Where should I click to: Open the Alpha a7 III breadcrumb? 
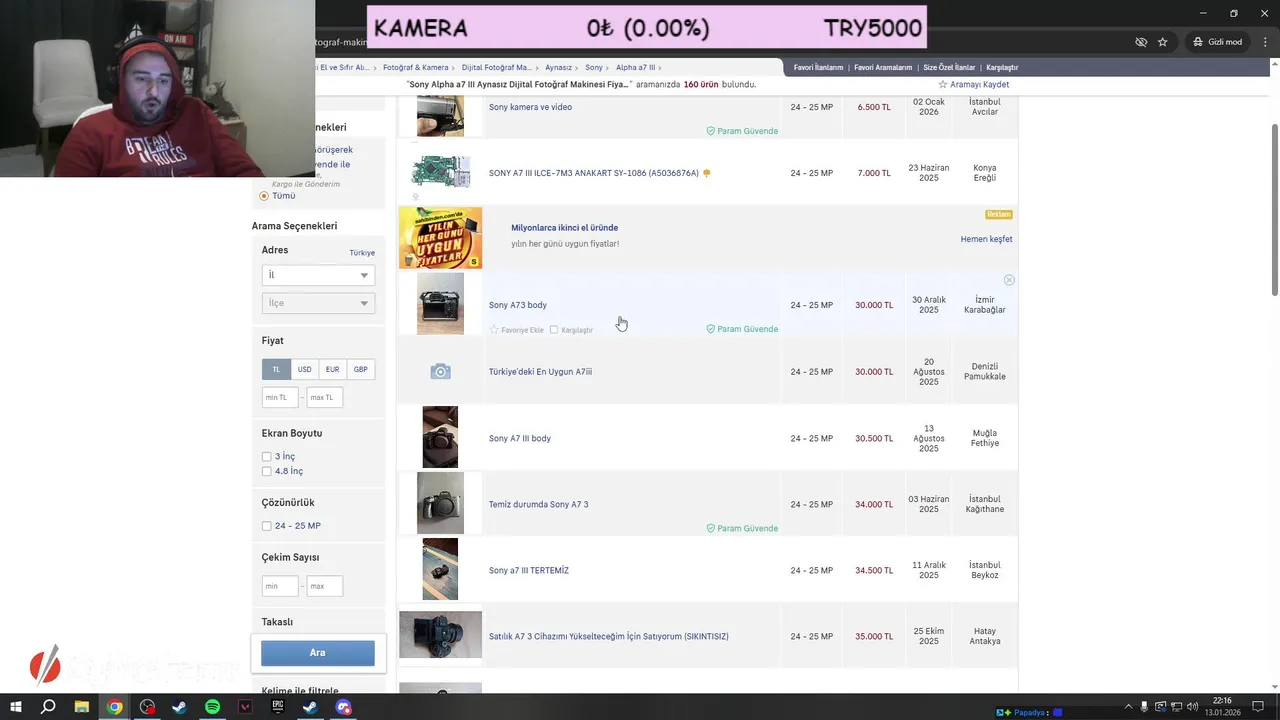tap(635, 68)
